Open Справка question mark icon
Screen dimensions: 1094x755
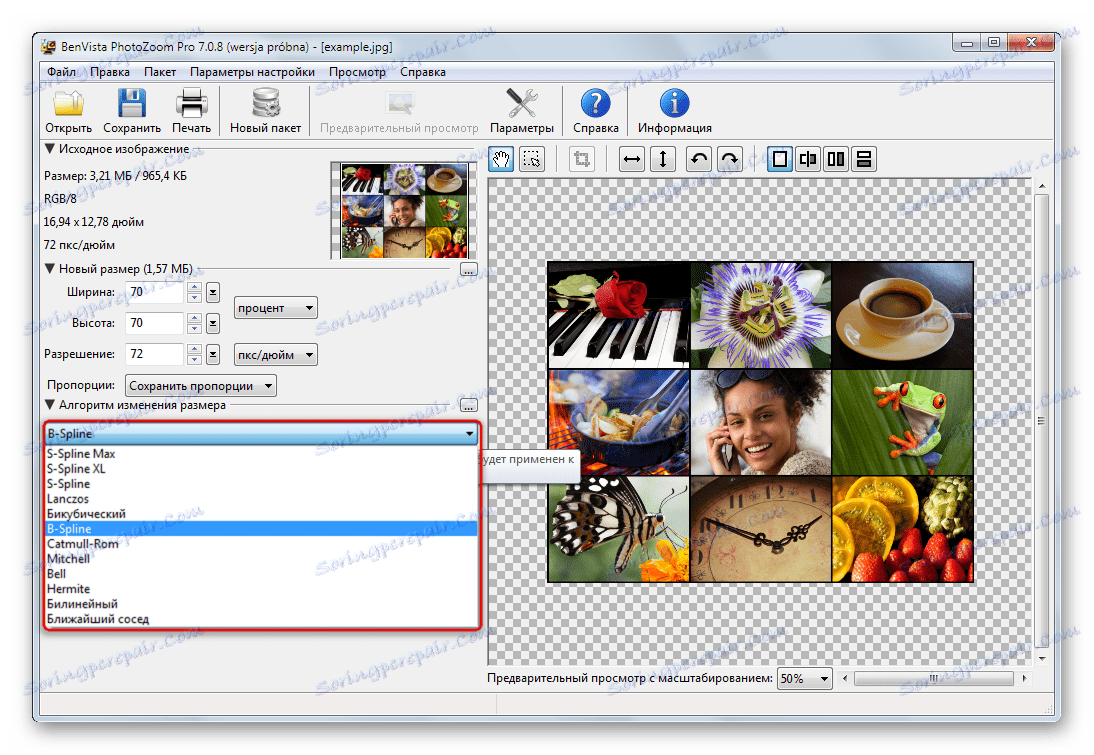595,103
